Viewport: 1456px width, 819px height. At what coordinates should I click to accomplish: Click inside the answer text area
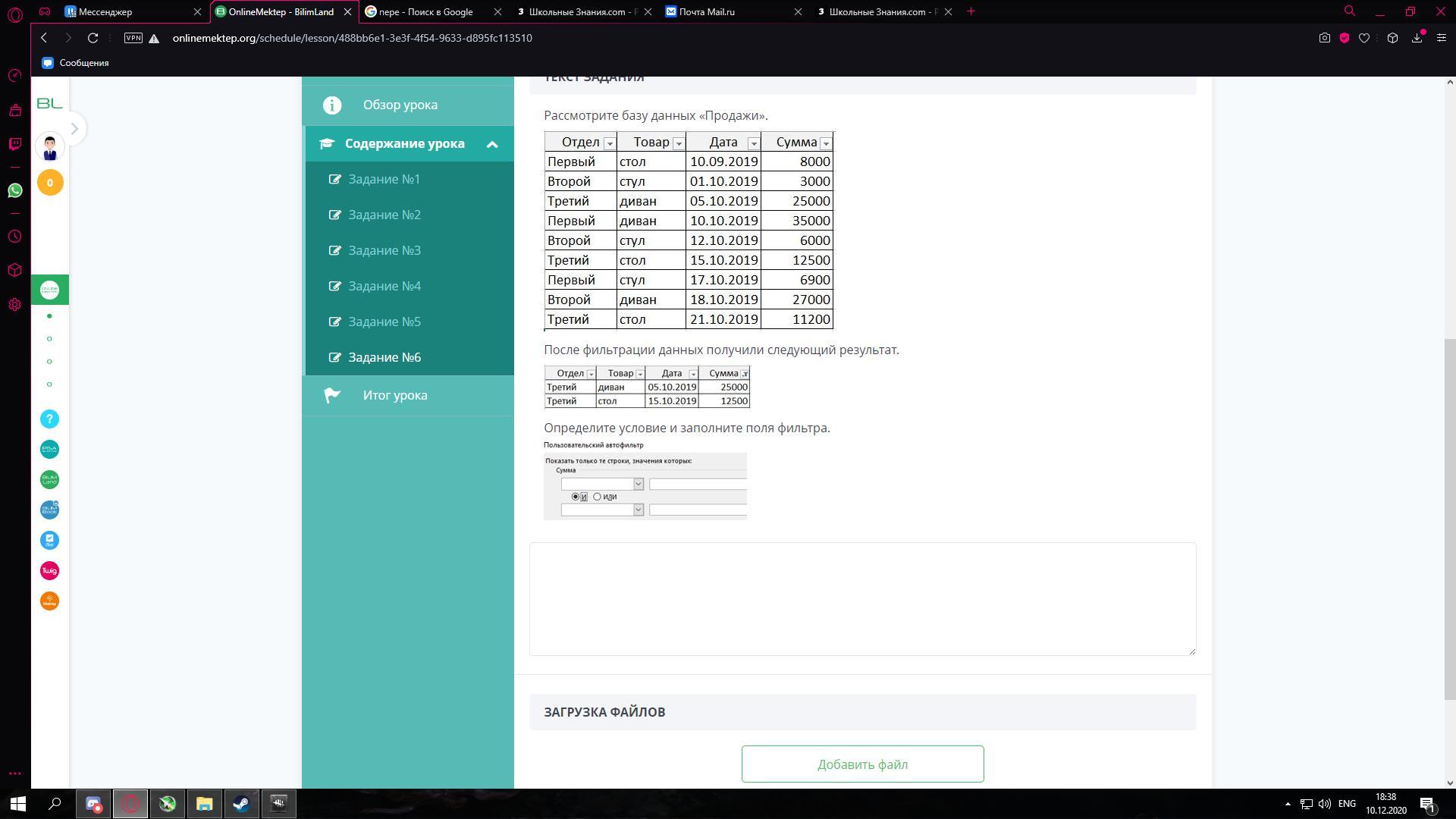tap(862, 599)
